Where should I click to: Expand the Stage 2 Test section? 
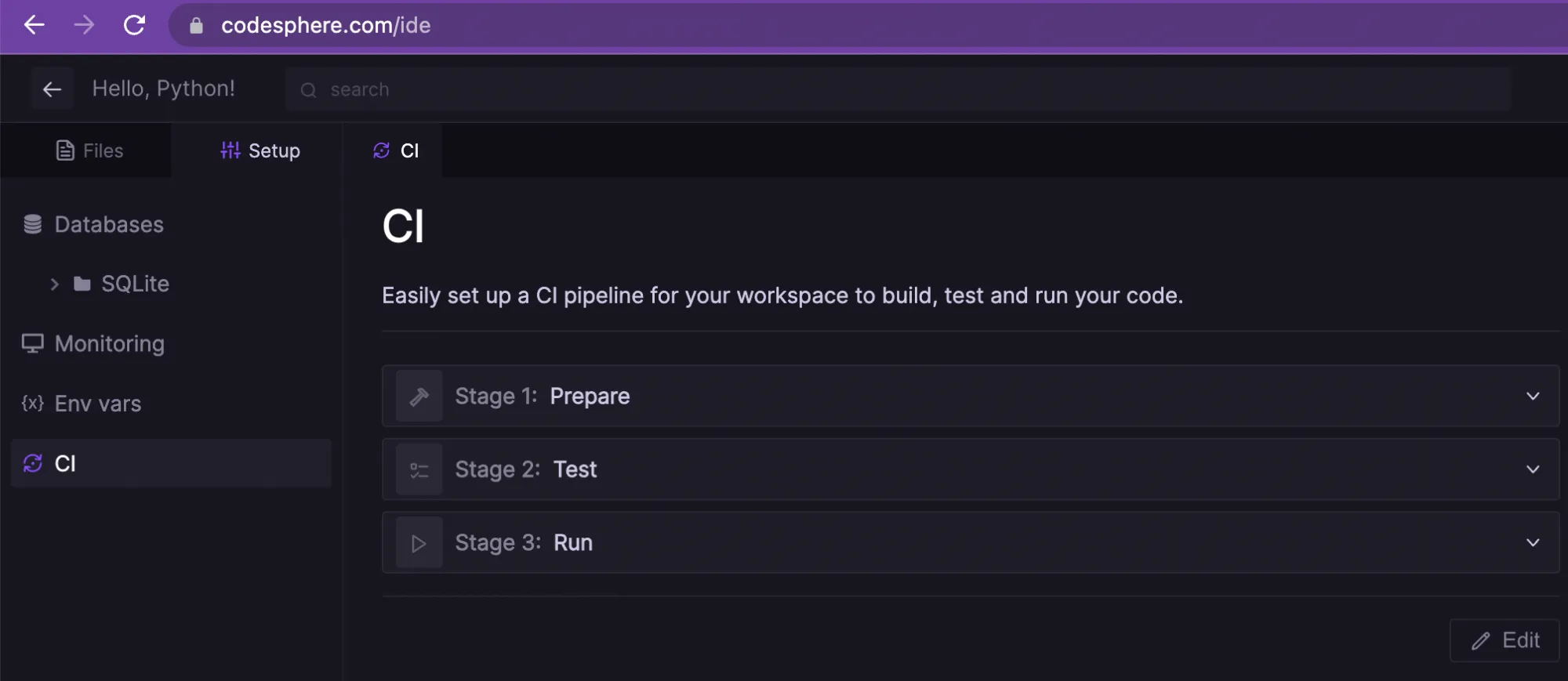coord(1533,469)
